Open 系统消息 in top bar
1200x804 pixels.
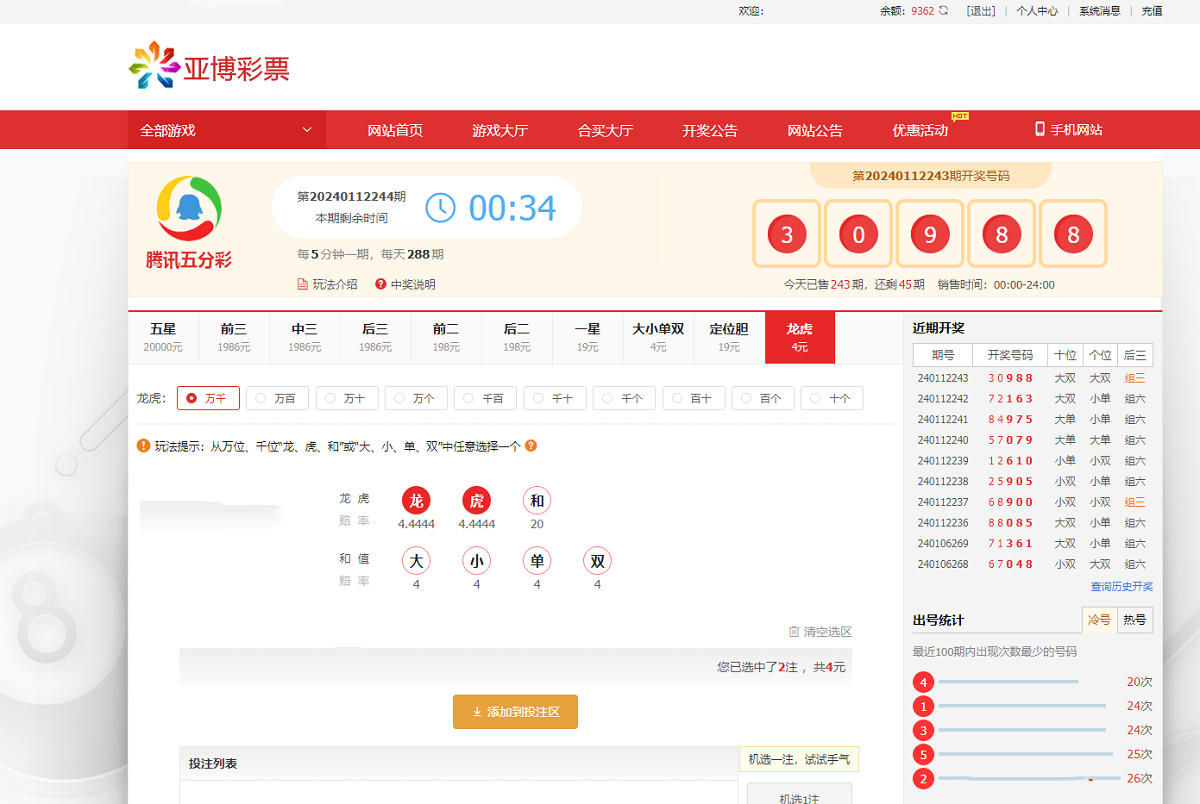point(1100,11)
